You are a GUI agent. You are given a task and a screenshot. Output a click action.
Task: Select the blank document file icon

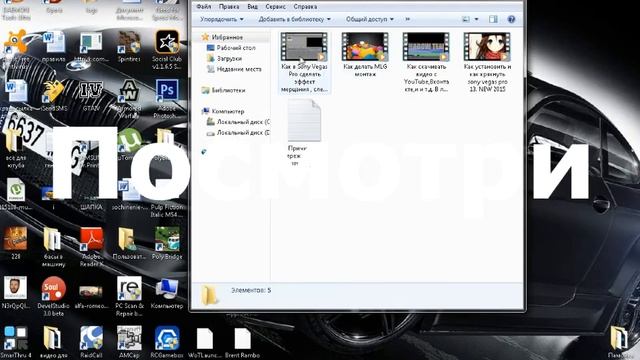tap(304, 121)
